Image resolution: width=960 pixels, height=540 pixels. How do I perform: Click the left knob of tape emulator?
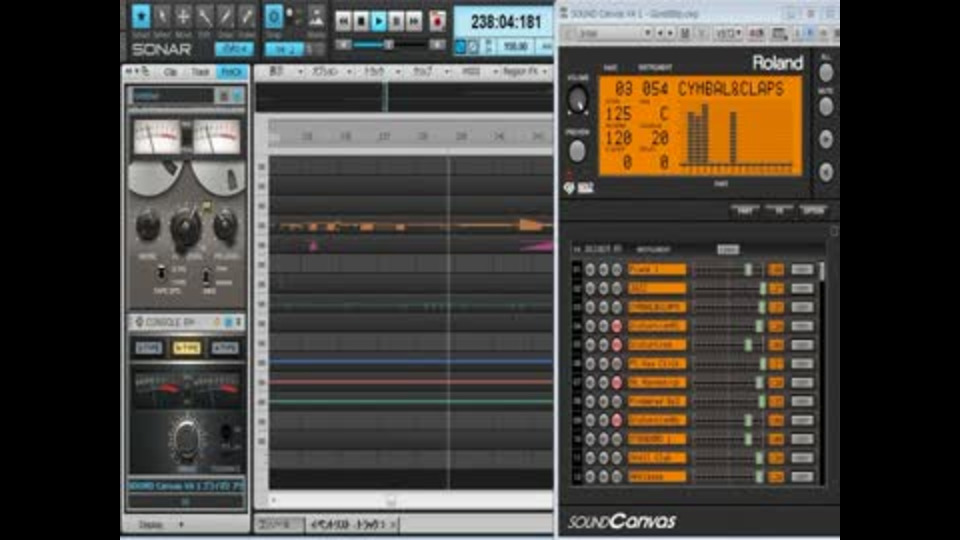(148, 226)
